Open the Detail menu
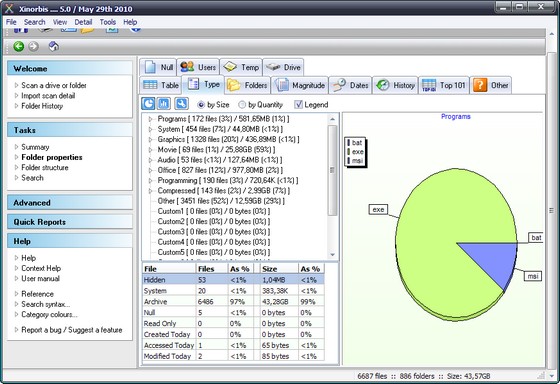 pyautogui.click(x=83, y=22)
